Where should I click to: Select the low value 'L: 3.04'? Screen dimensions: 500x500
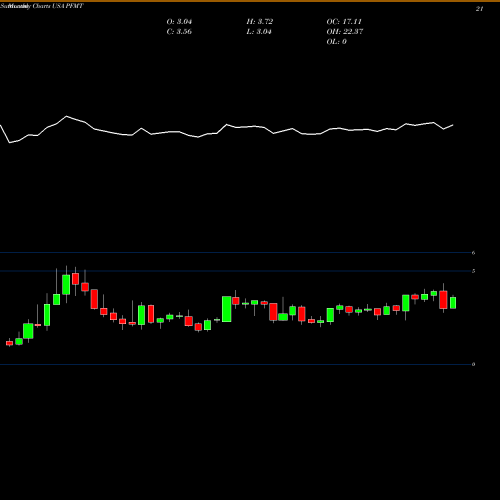pos(259,32)
